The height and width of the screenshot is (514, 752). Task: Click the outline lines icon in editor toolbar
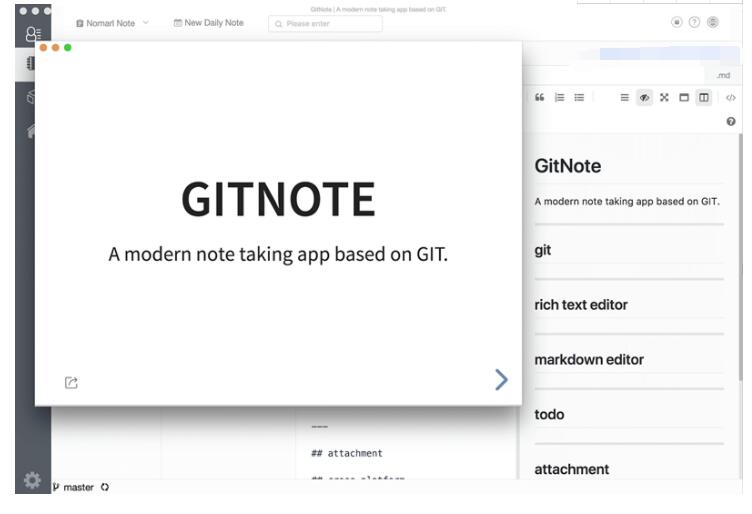[624, 97]
